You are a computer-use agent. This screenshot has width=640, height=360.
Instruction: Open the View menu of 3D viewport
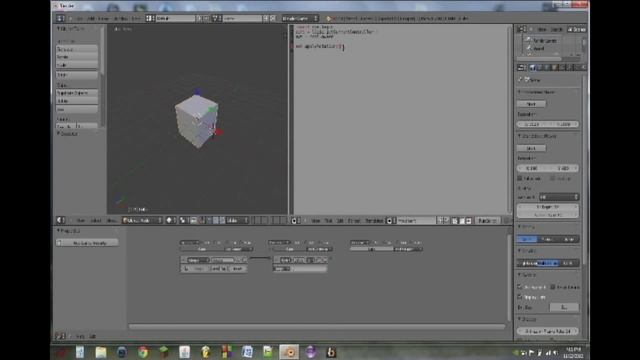tap(81, 221)
